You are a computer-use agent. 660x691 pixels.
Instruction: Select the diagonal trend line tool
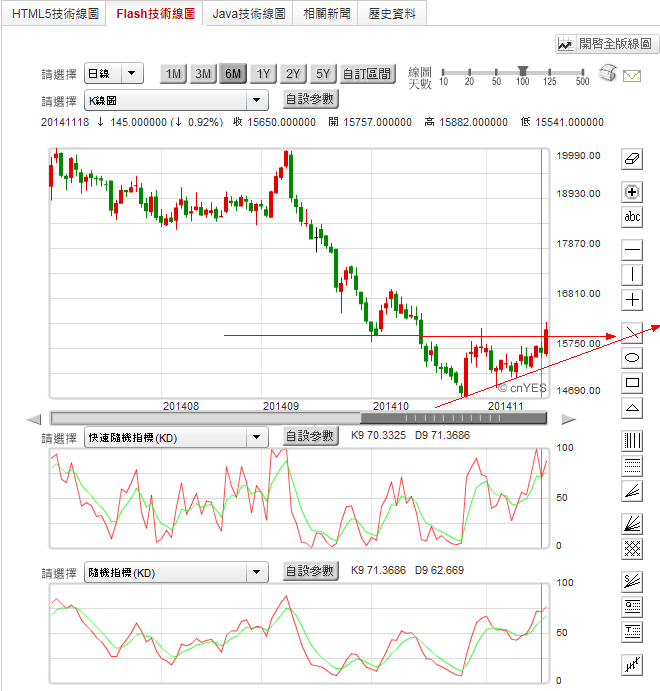(632, 333)
